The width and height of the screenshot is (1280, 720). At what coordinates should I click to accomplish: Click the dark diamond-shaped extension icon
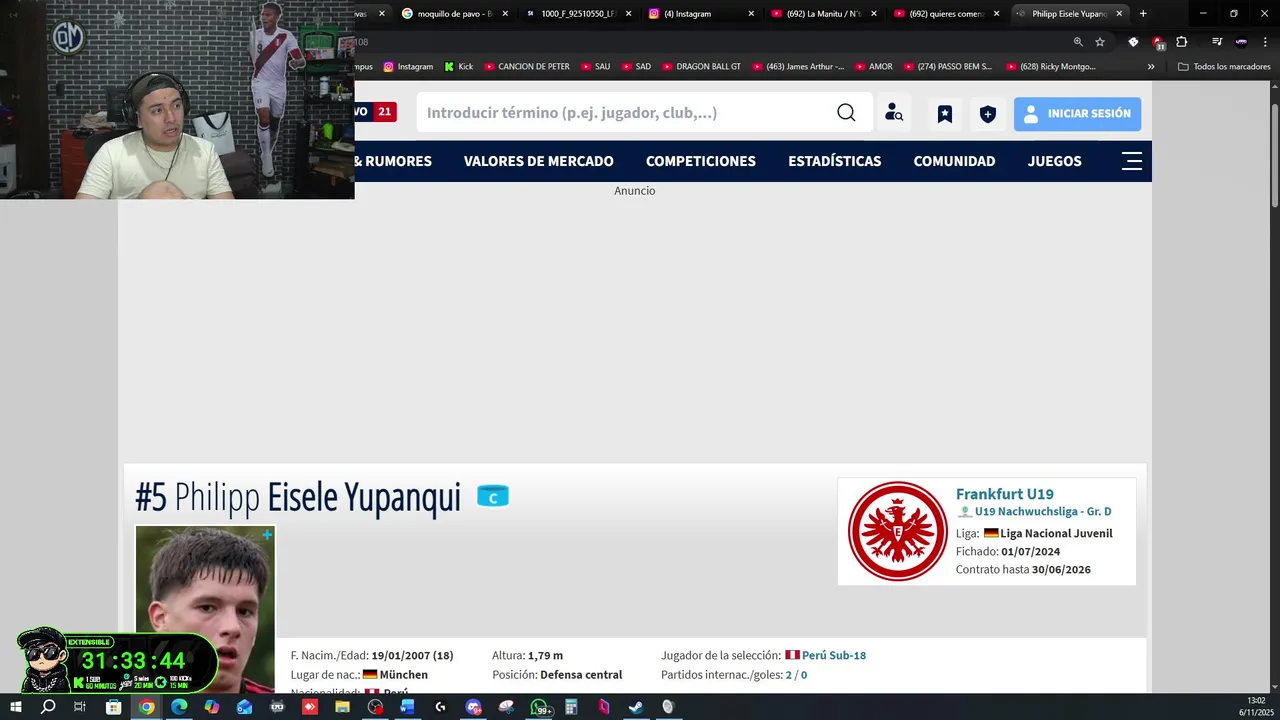coord(1133,42)
